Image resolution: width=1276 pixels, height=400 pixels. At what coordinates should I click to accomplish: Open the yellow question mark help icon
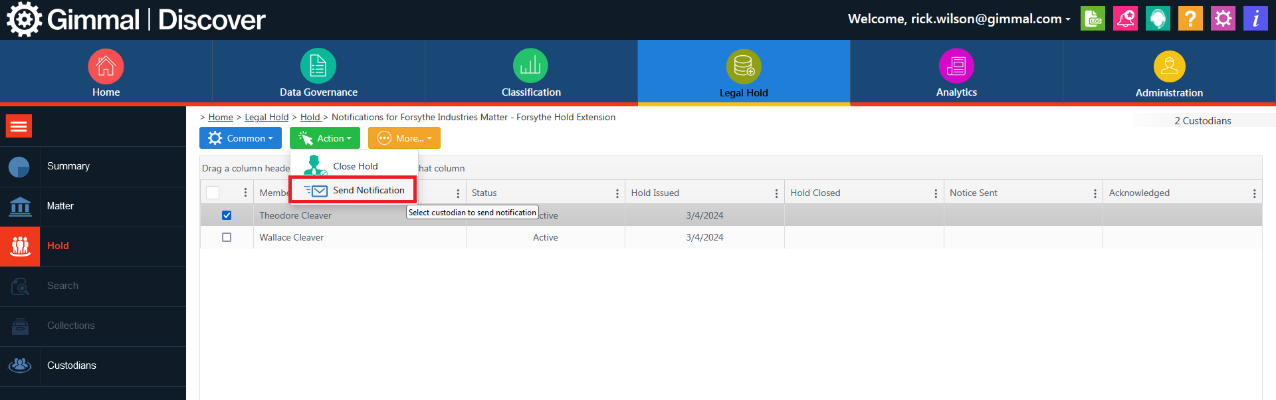[x=1189, y=19]
